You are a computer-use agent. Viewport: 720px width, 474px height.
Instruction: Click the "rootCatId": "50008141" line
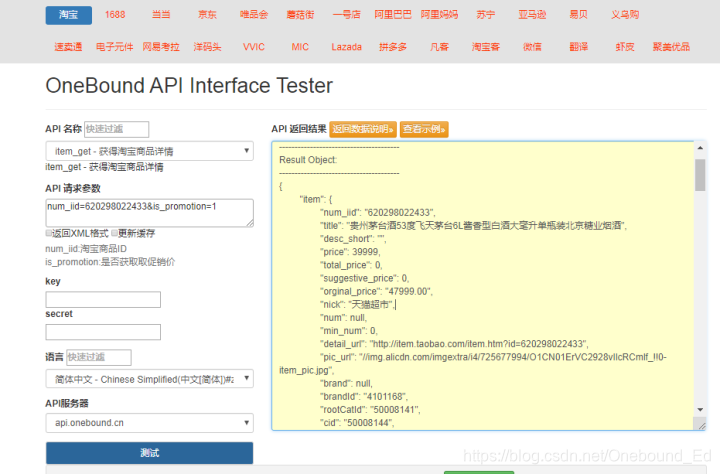pos(370,410)
